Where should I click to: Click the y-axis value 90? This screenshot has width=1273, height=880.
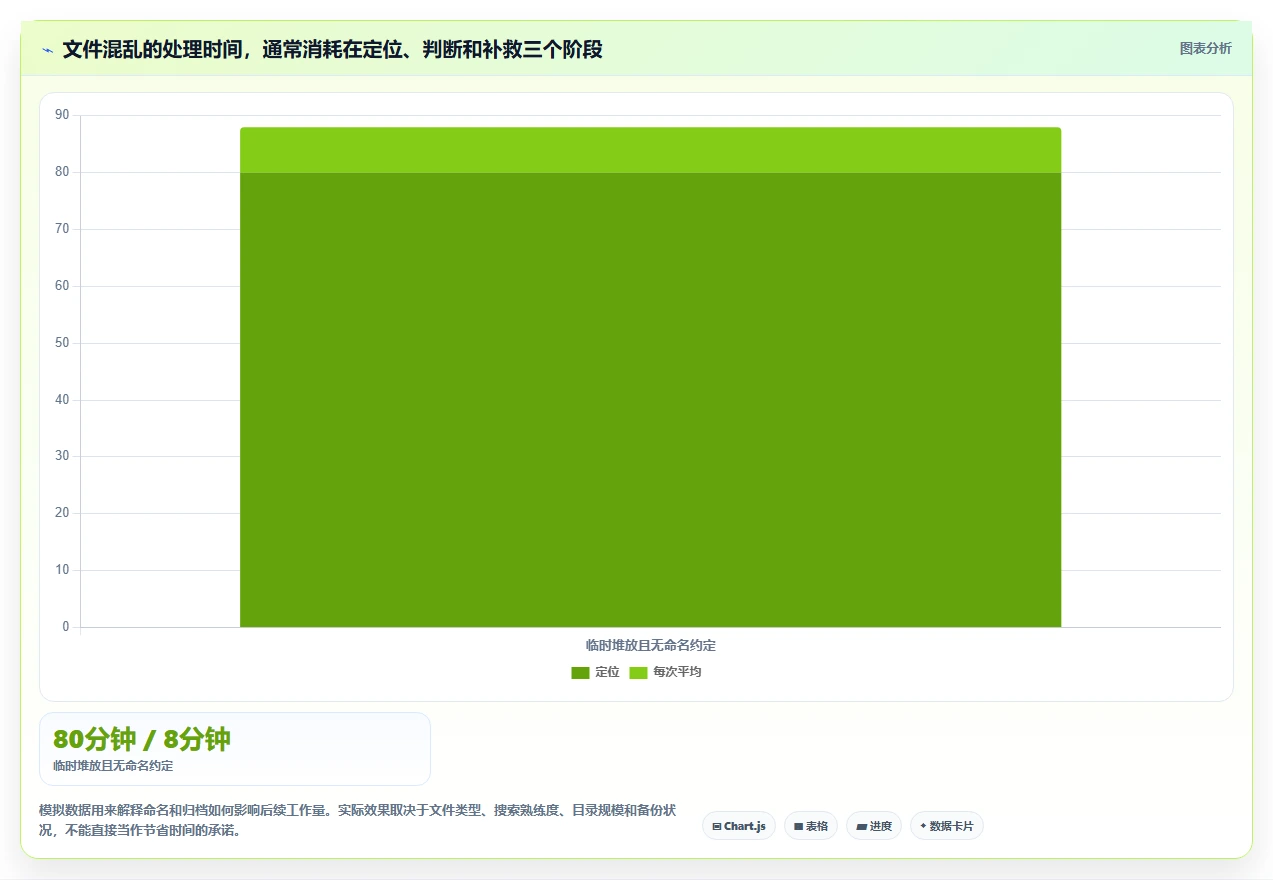(x=62, y=115)
